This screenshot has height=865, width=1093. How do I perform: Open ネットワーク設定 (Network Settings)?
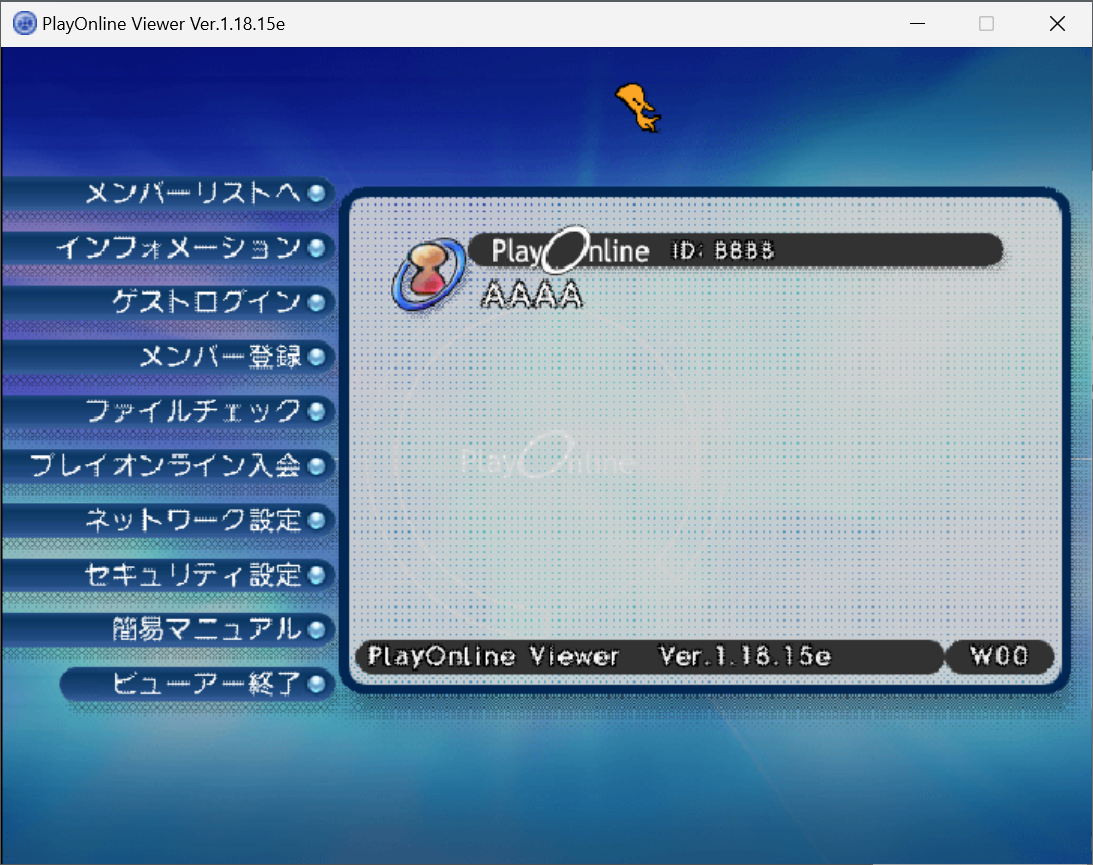tap(193, 520)
